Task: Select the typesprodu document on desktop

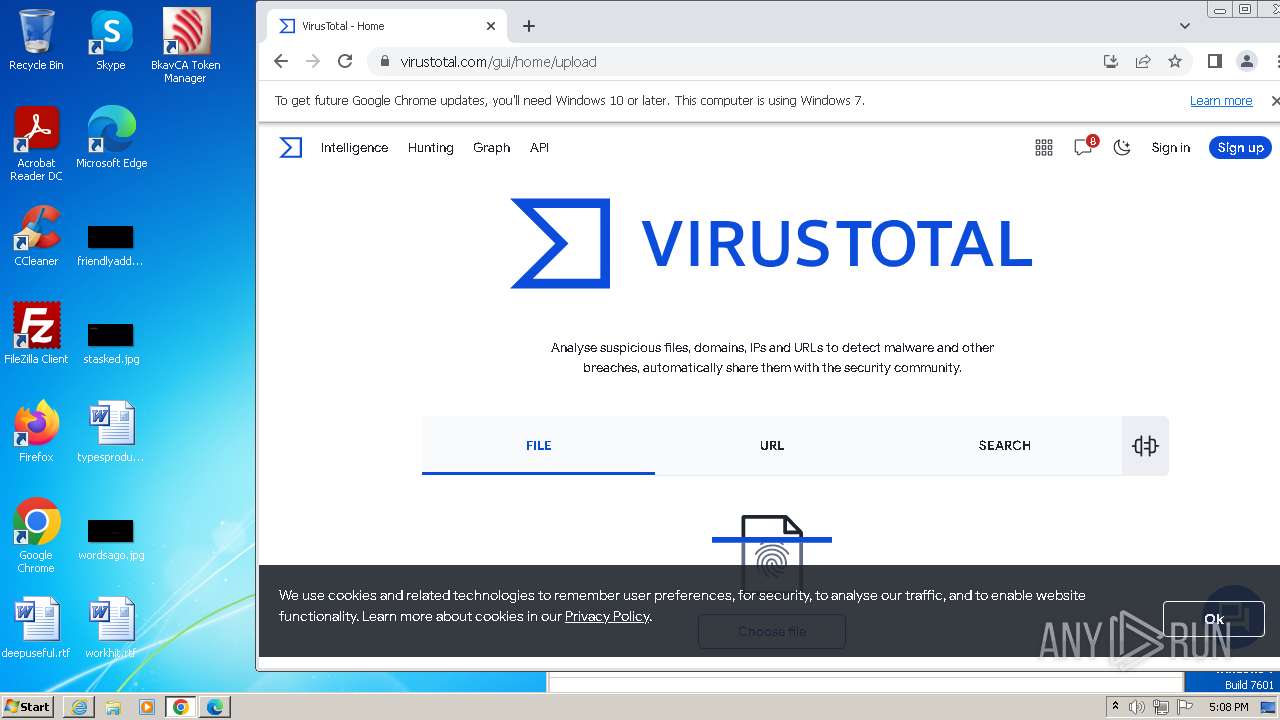Action: coord(110,431)
